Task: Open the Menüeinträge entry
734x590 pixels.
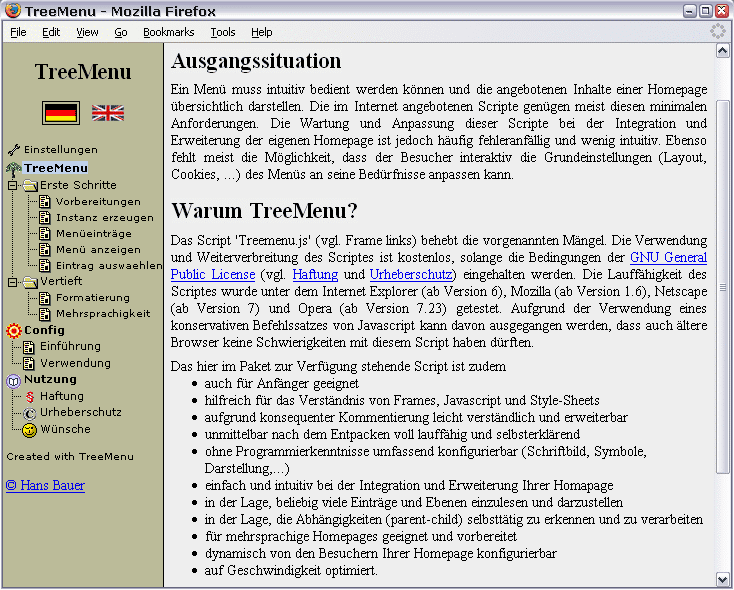Action: pyautogui.click(x=94, y=234)
